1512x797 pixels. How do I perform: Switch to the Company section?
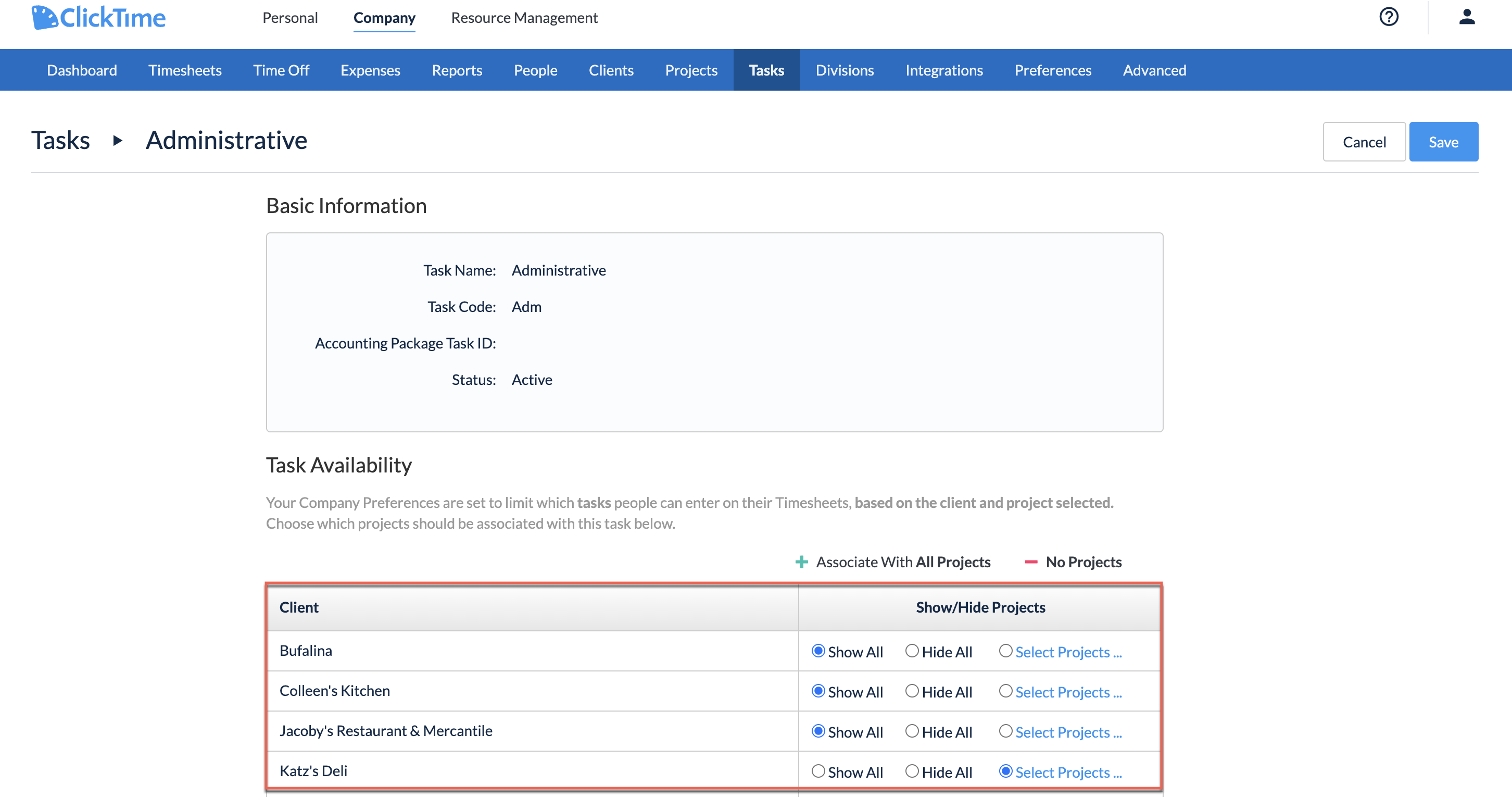384,18
